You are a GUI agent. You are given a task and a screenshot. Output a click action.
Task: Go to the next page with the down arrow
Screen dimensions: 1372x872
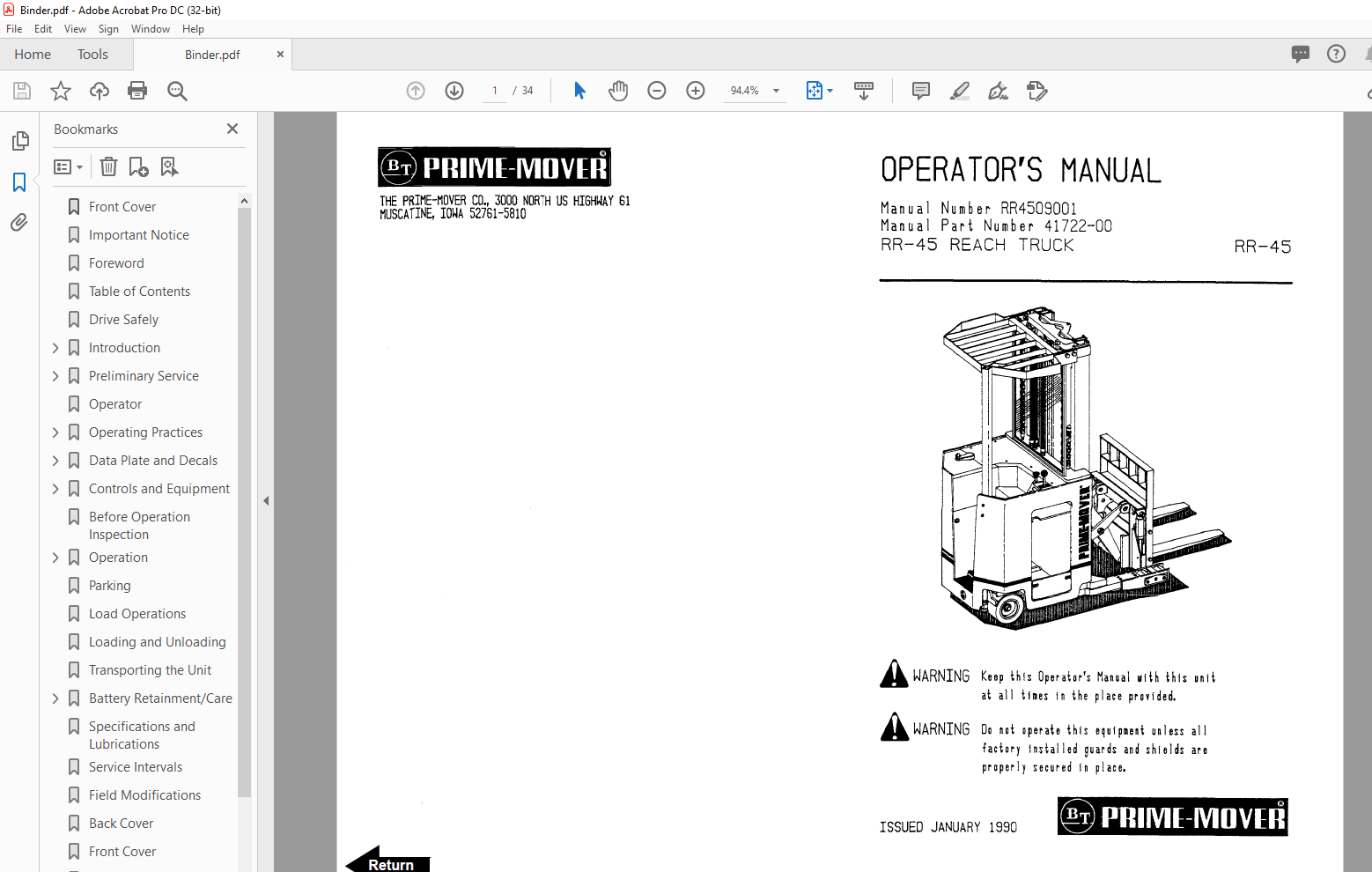click(454, 91)
